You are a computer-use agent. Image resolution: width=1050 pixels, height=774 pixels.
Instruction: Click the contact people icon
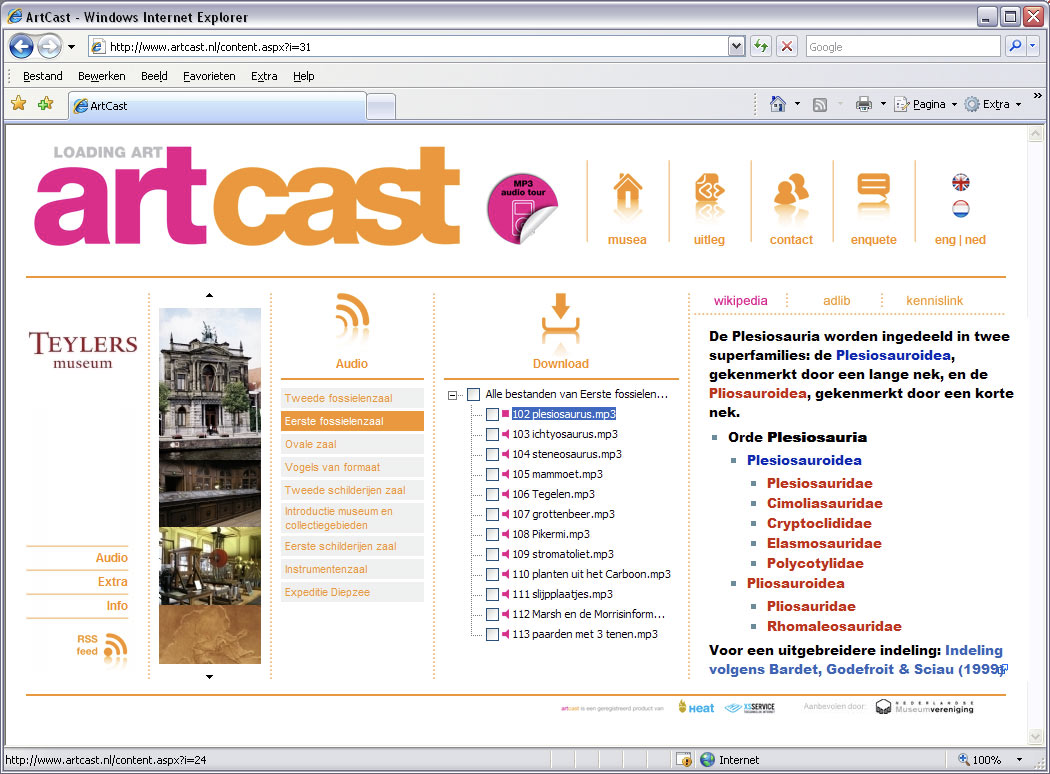pos(791,196)
